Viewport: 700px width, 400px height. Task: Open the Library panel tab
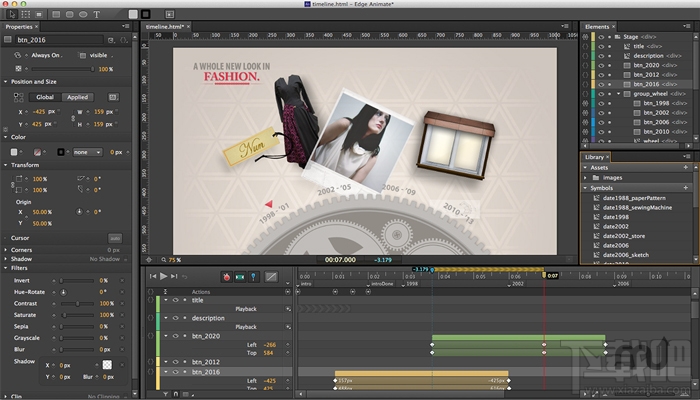point(596,156)
